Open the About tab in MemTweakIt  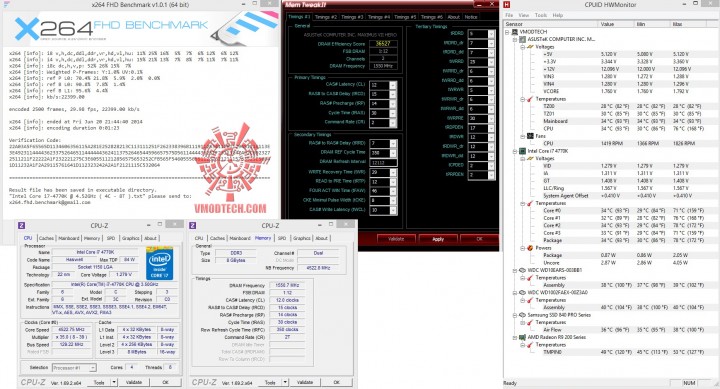454,17
